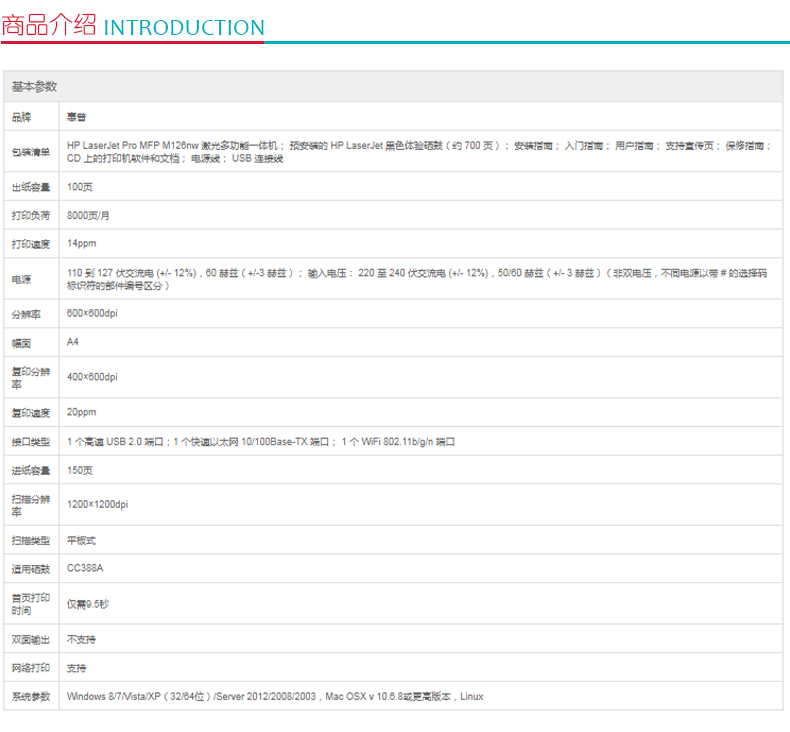Click the 扫描分辨率 label
The height and width of the screenshot is (732, 790).
click(x=31, y=505)
